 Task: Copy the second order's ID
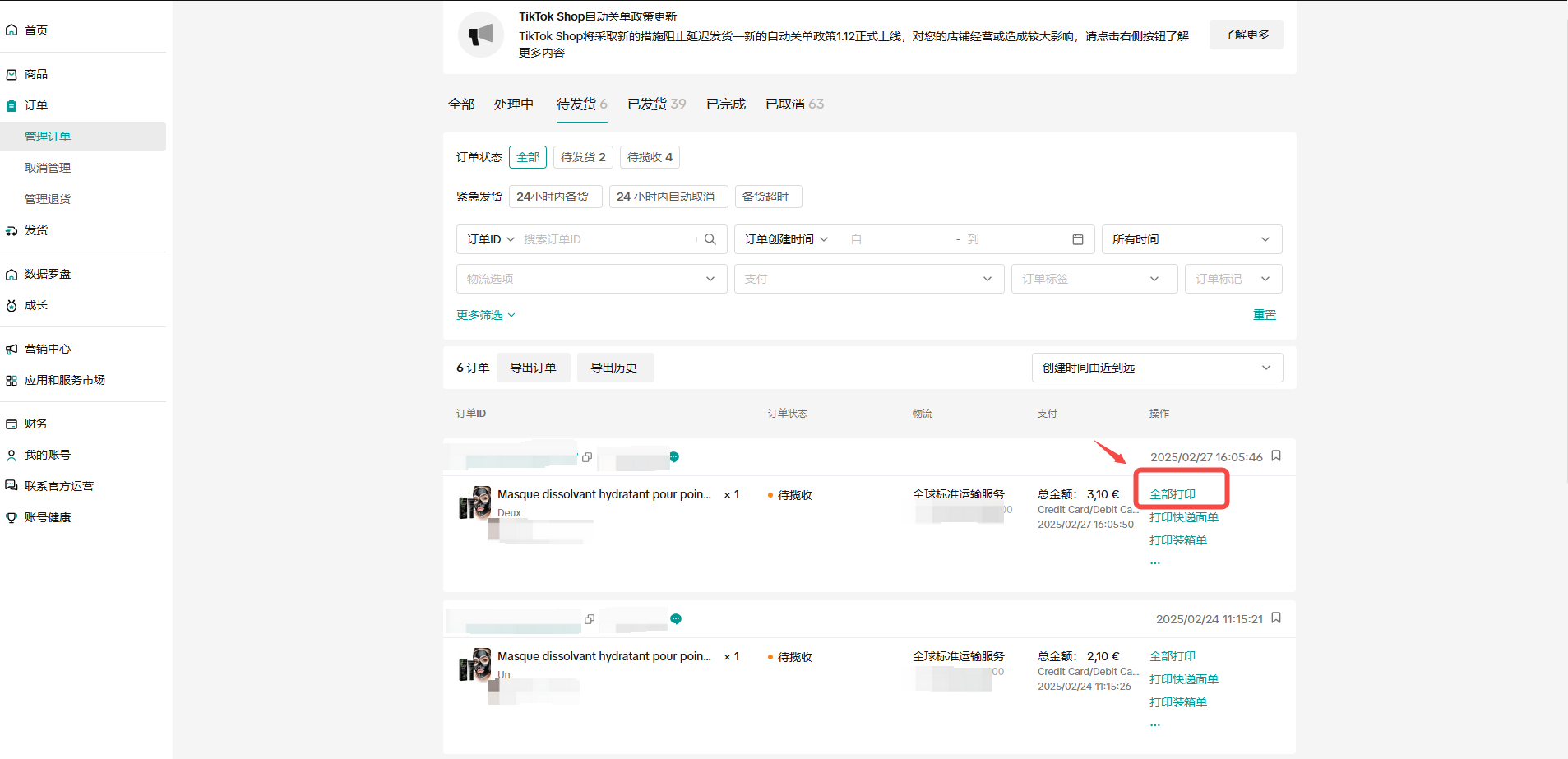589,619
